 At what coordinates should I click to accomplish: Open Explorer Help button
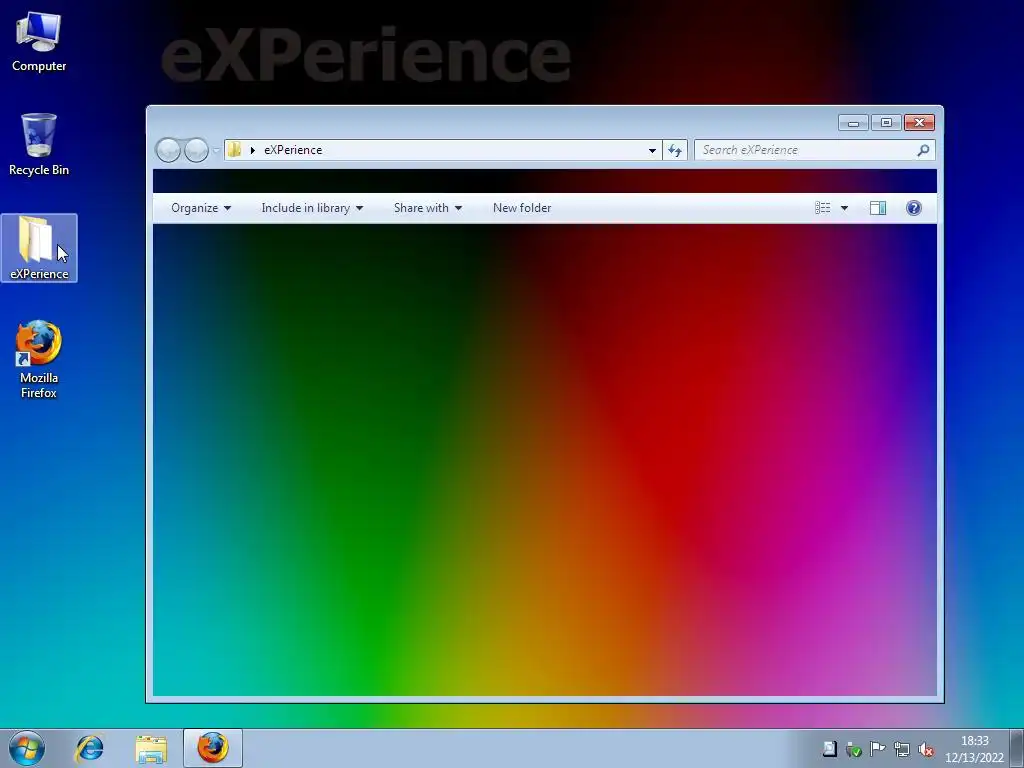[914, 208]
